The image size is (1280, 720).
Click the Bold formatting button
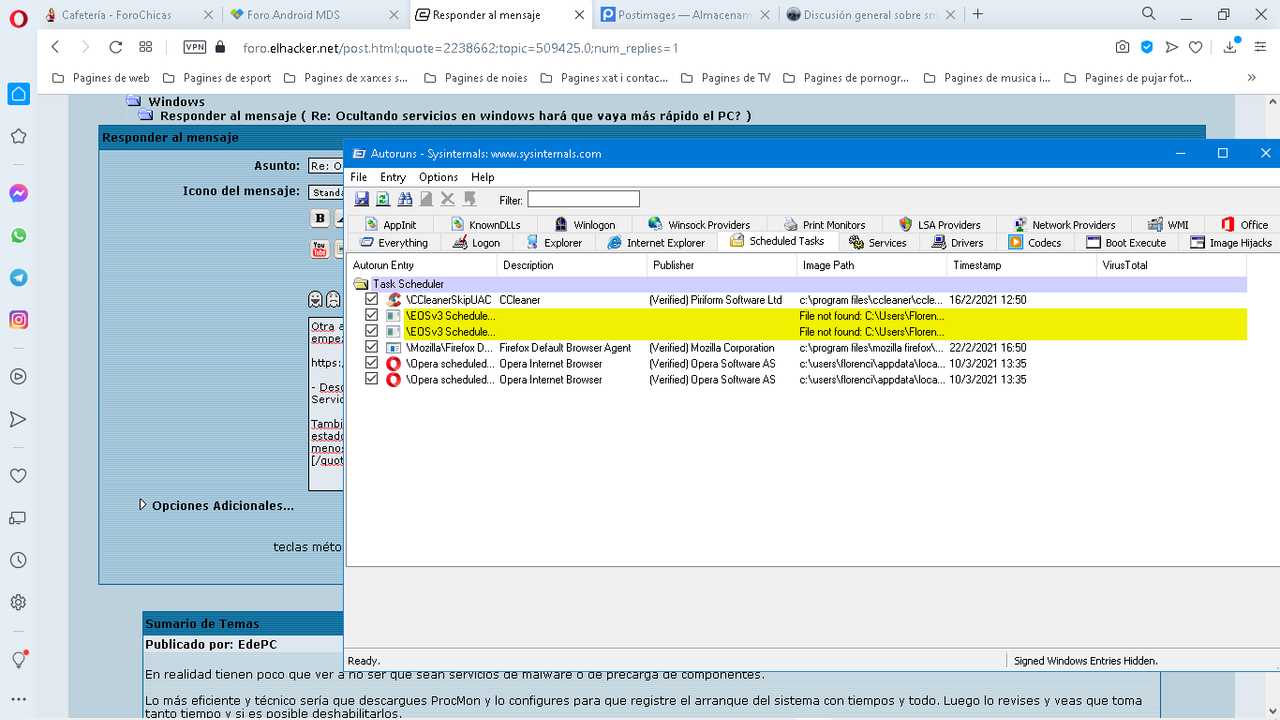coord(320,218)
